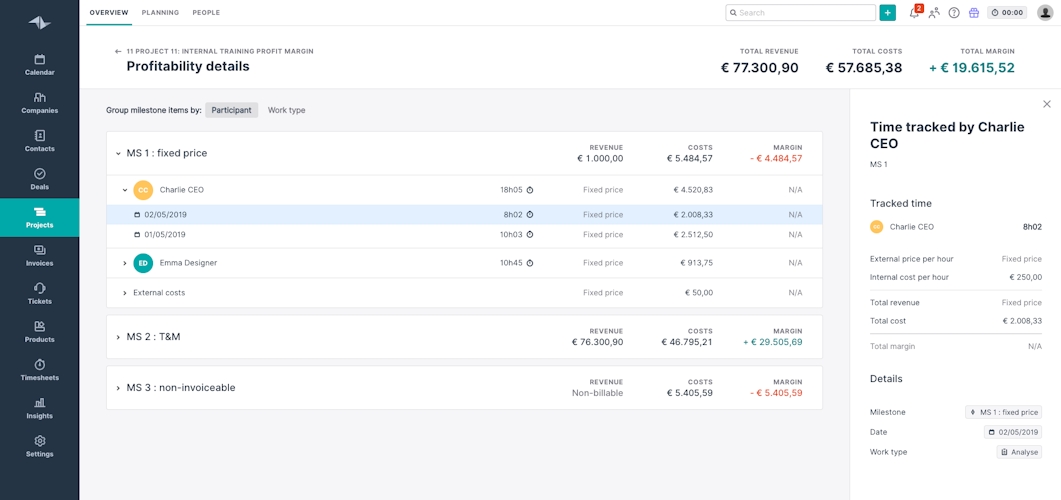The height and width of the screenshot is (500, 1061).
Task: Expand the Emma Designer row
Action: point(125,263)
